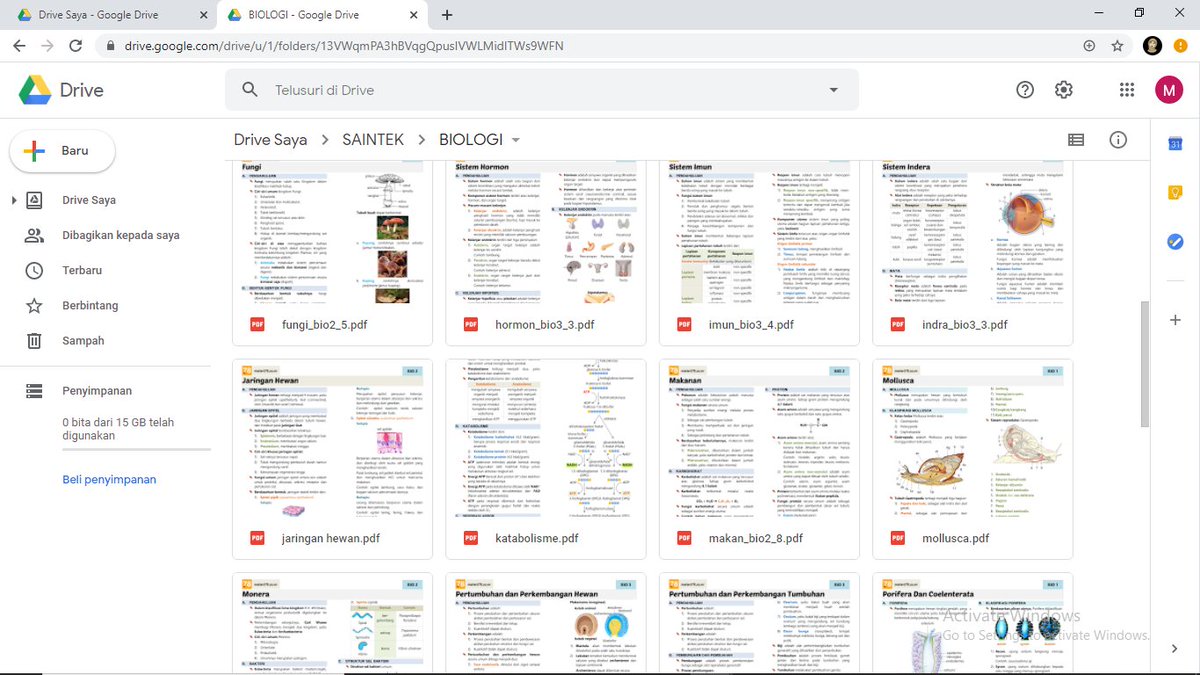Click PDF icon beside fungi_bio2_5.pdf
The image size is (1200, 675).
(x=257, y=325)
